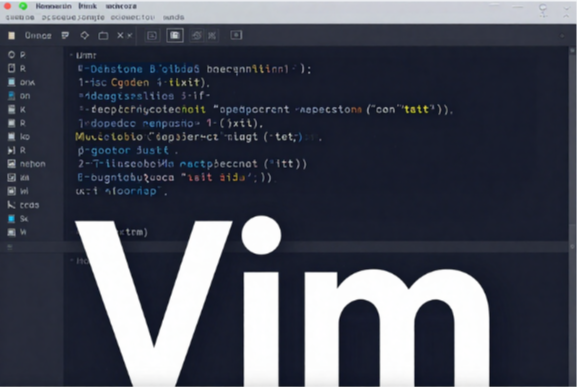Click the "Unnoe" label in the toolbar
The image size is (578, 387).
(x=38, y=35)
